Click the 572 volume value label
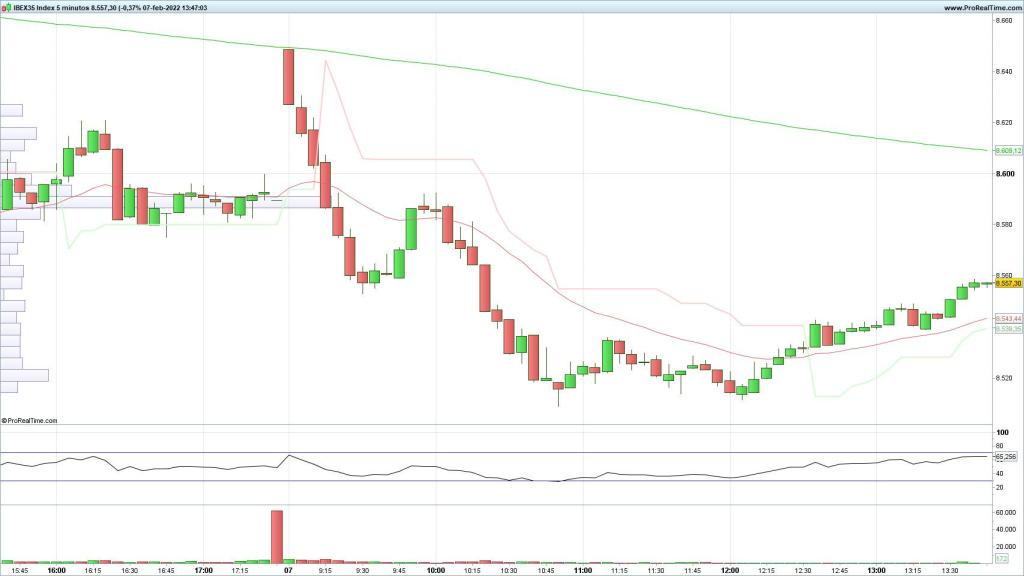 (1002, 558)
